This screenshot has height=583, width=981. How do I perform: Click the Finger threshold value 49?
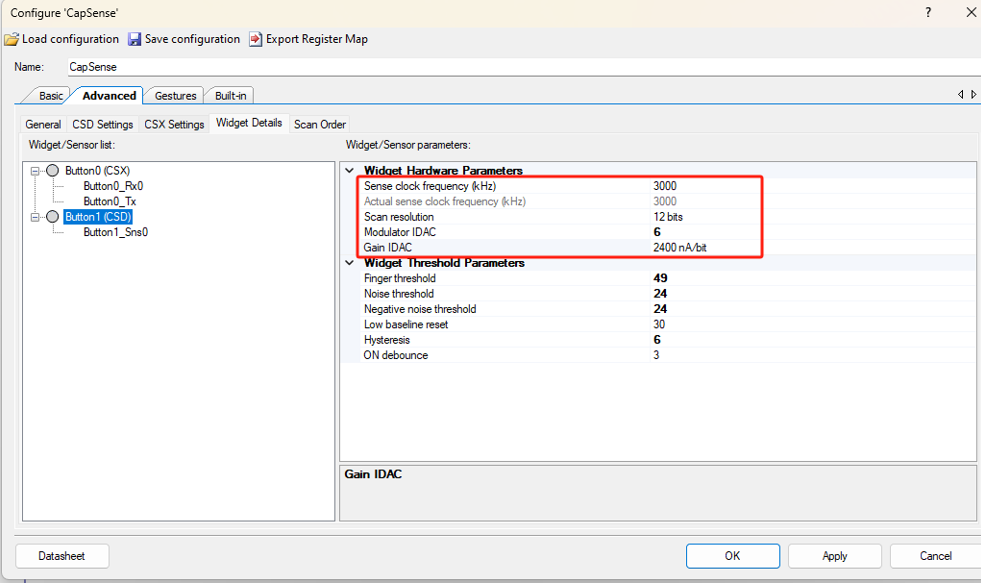tap(660, 278)
